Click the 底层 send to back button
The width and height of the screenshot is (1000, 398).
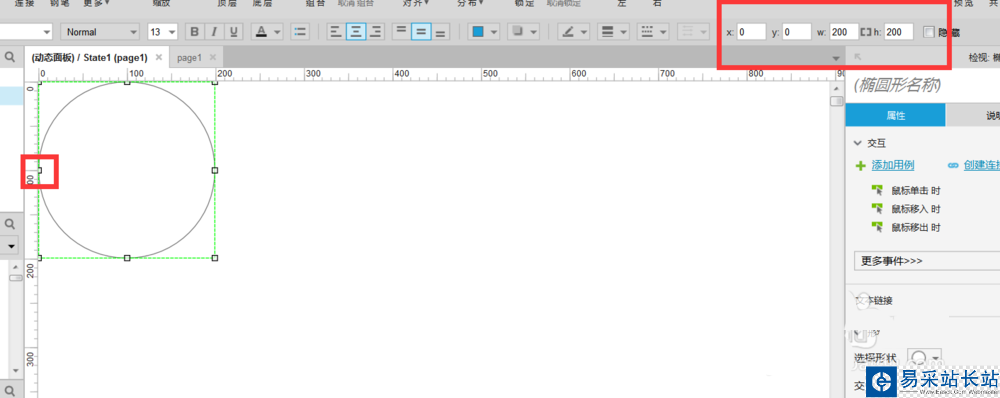click(x=262, y=3)
